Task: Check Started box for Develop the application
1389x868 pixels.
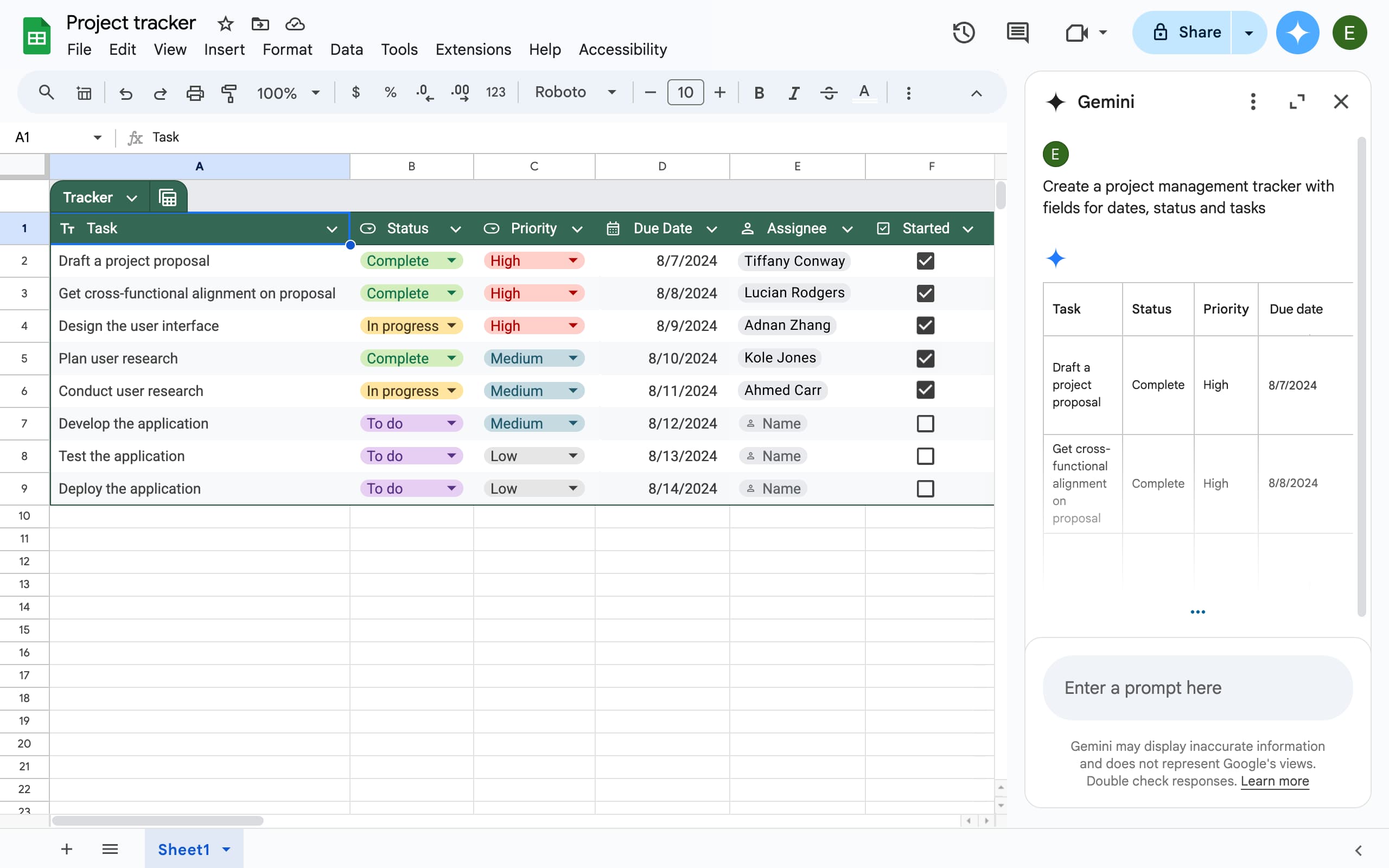Action: pyautogui.click(x=925, y=424)
